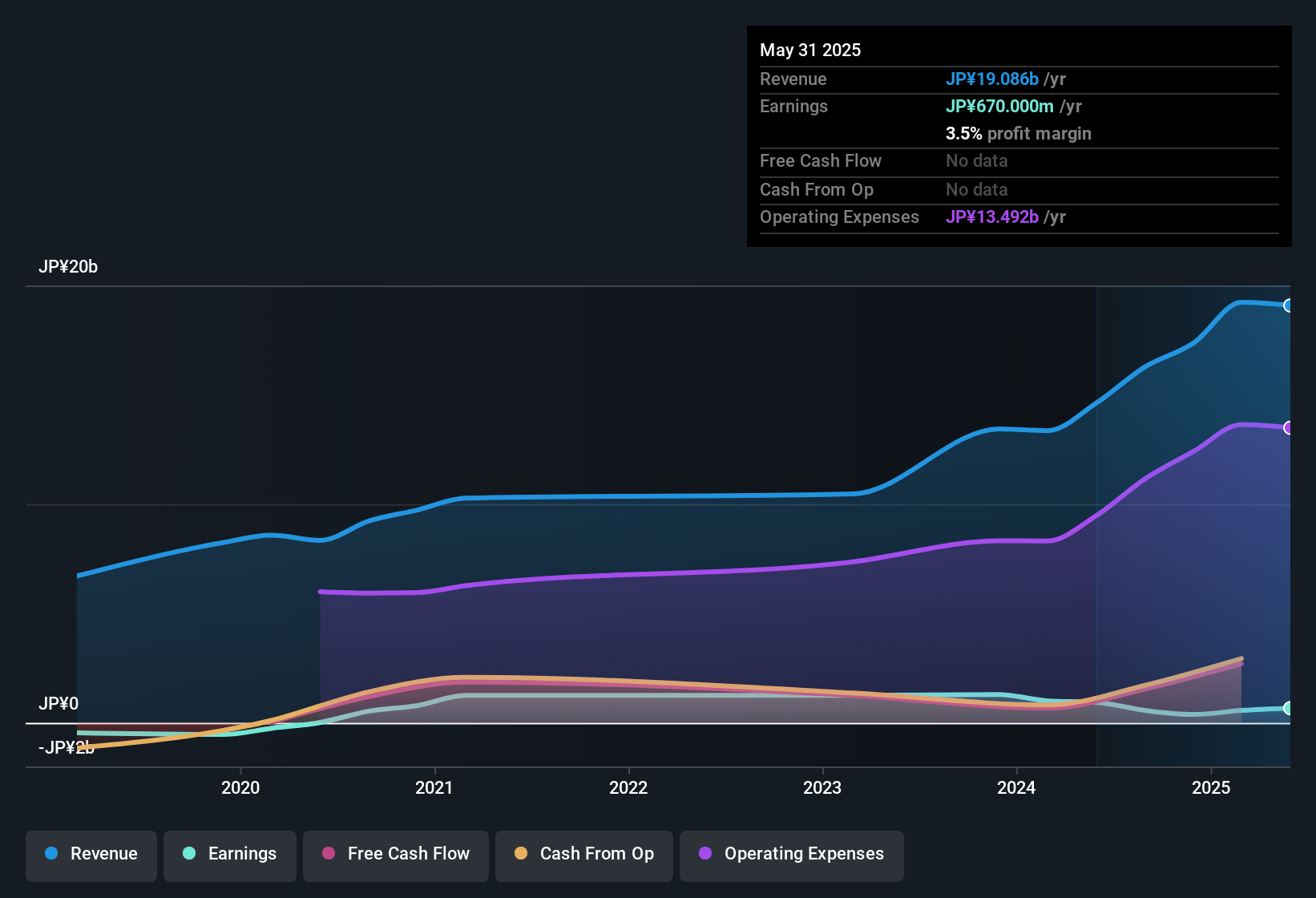Click the 2023 x-axis label

[822, 787]
